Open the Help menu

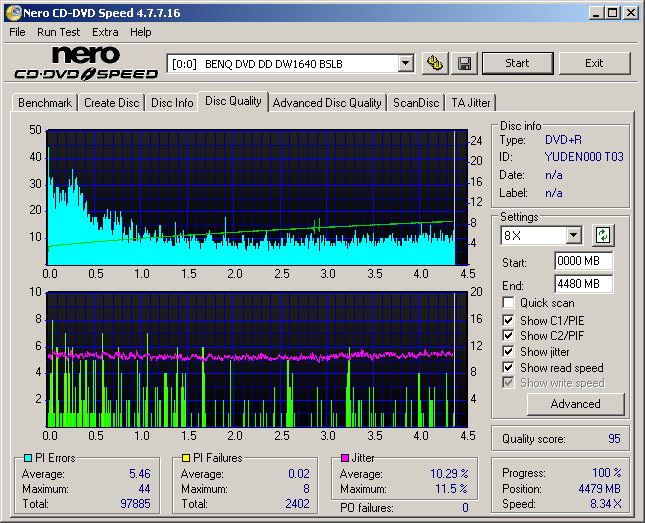point(141,32)
